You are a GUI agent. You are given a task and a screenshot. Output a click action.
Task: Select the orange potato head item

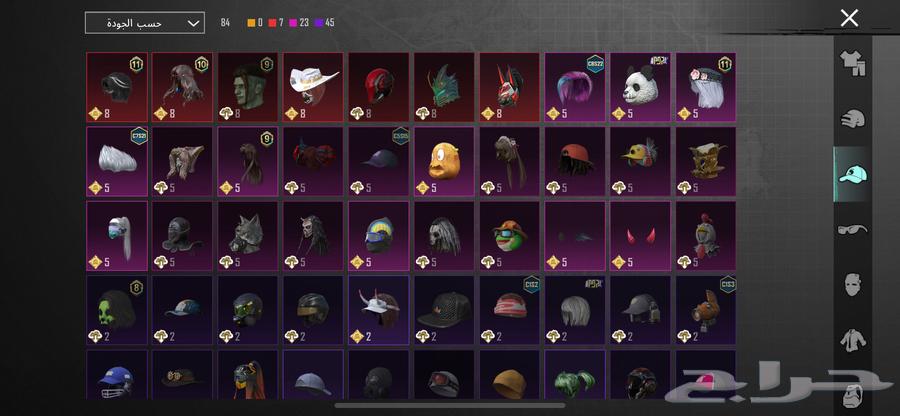(444, 161)
